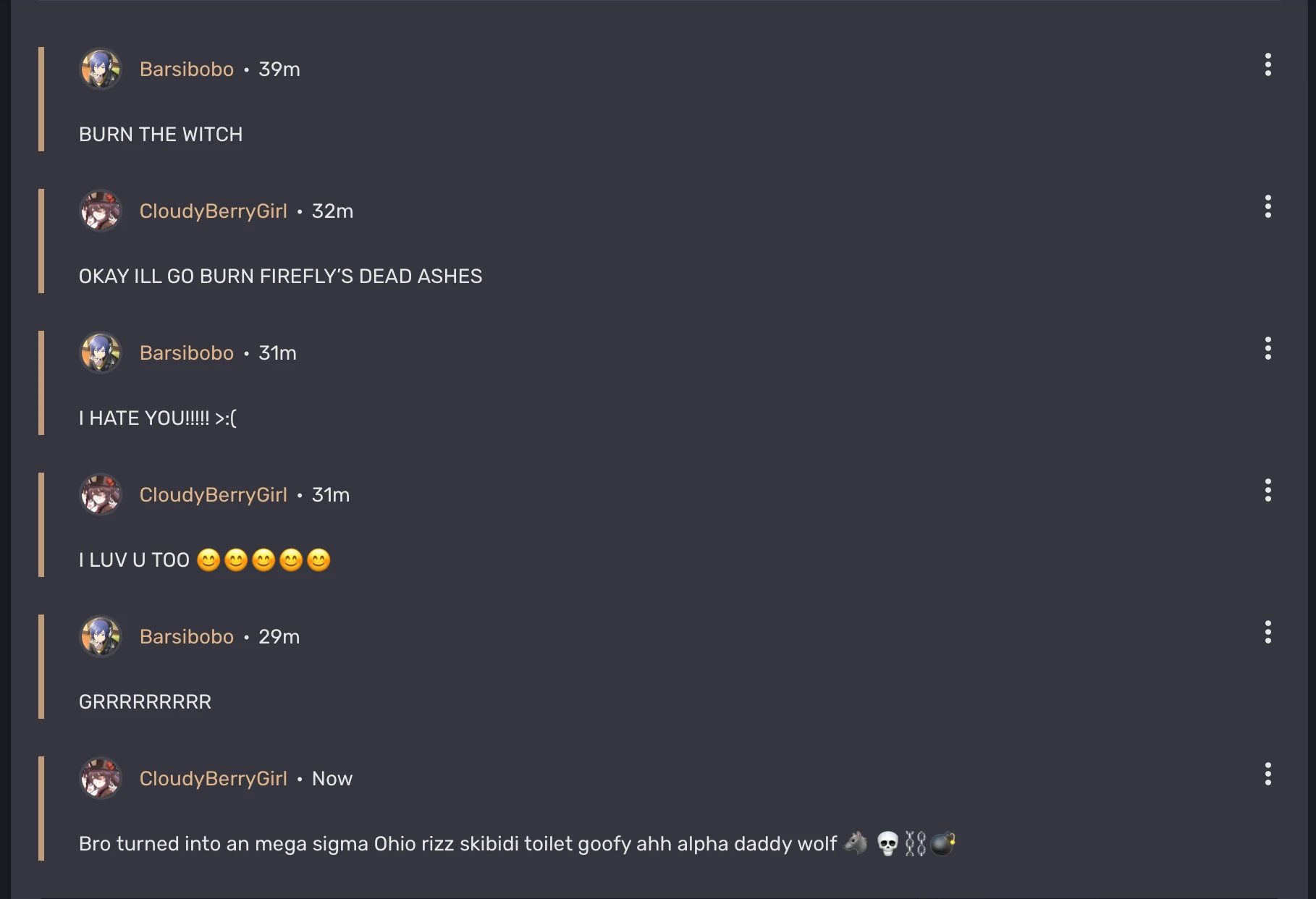Open three-dot menu next to I LUV U TOO comment

pos(1268,491)
